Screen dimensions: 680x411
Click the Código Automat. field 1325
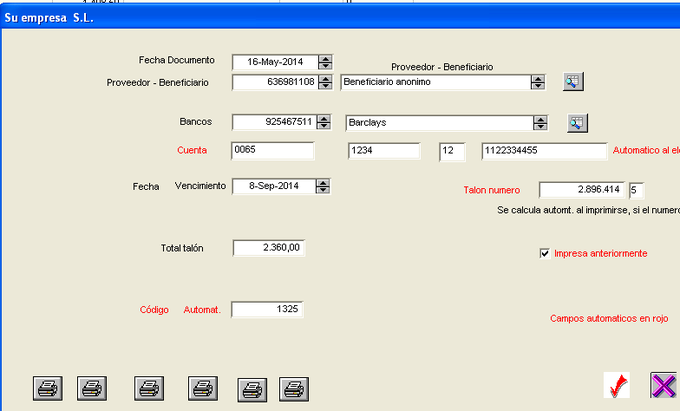pyautogui.click(x=267, y=310)
